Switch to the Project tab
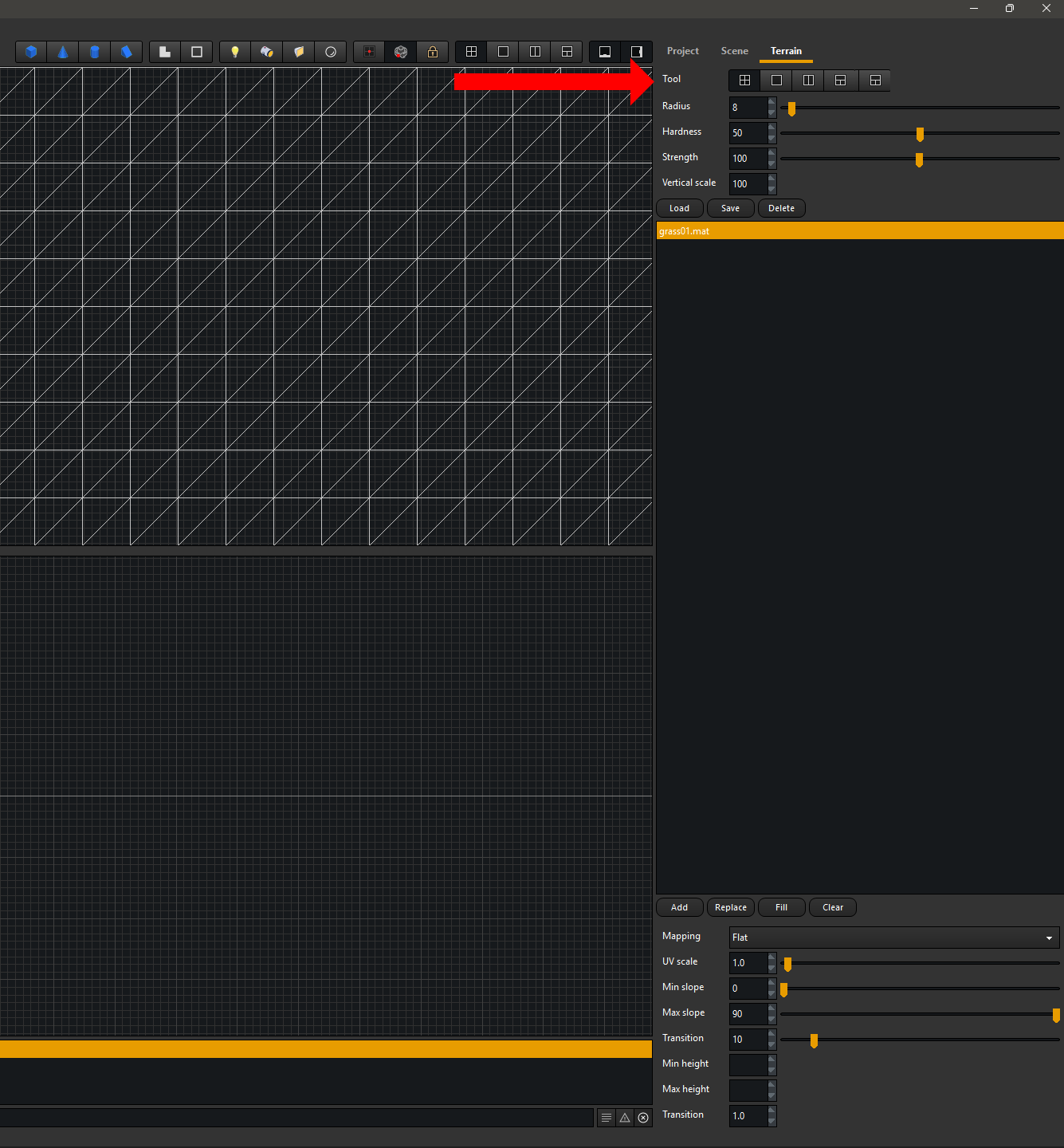This screenshot has height=1148, width=1064. pos(682,51)
